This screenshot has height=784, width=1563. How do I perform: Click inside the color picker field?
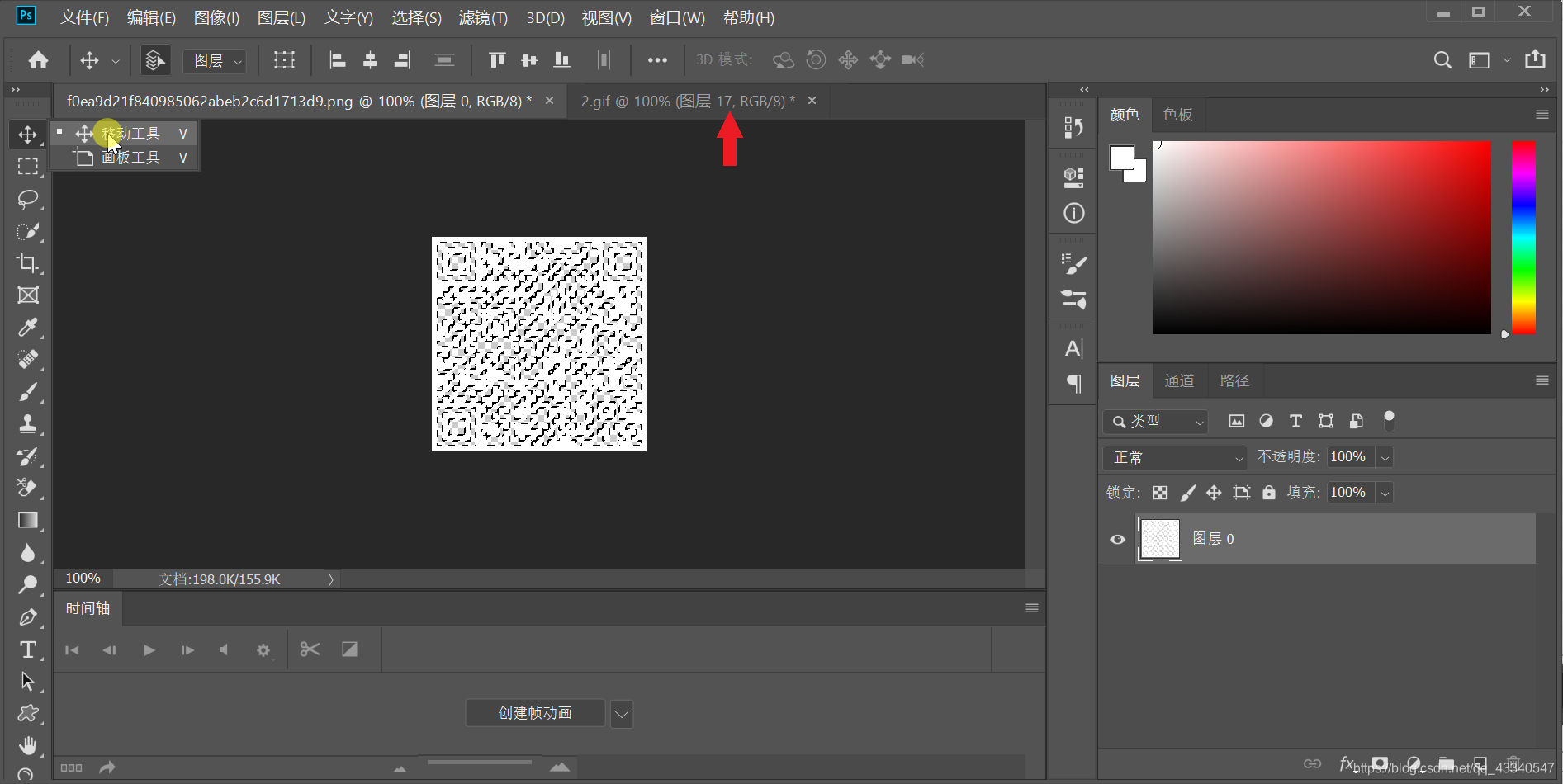click(1322, 238)
